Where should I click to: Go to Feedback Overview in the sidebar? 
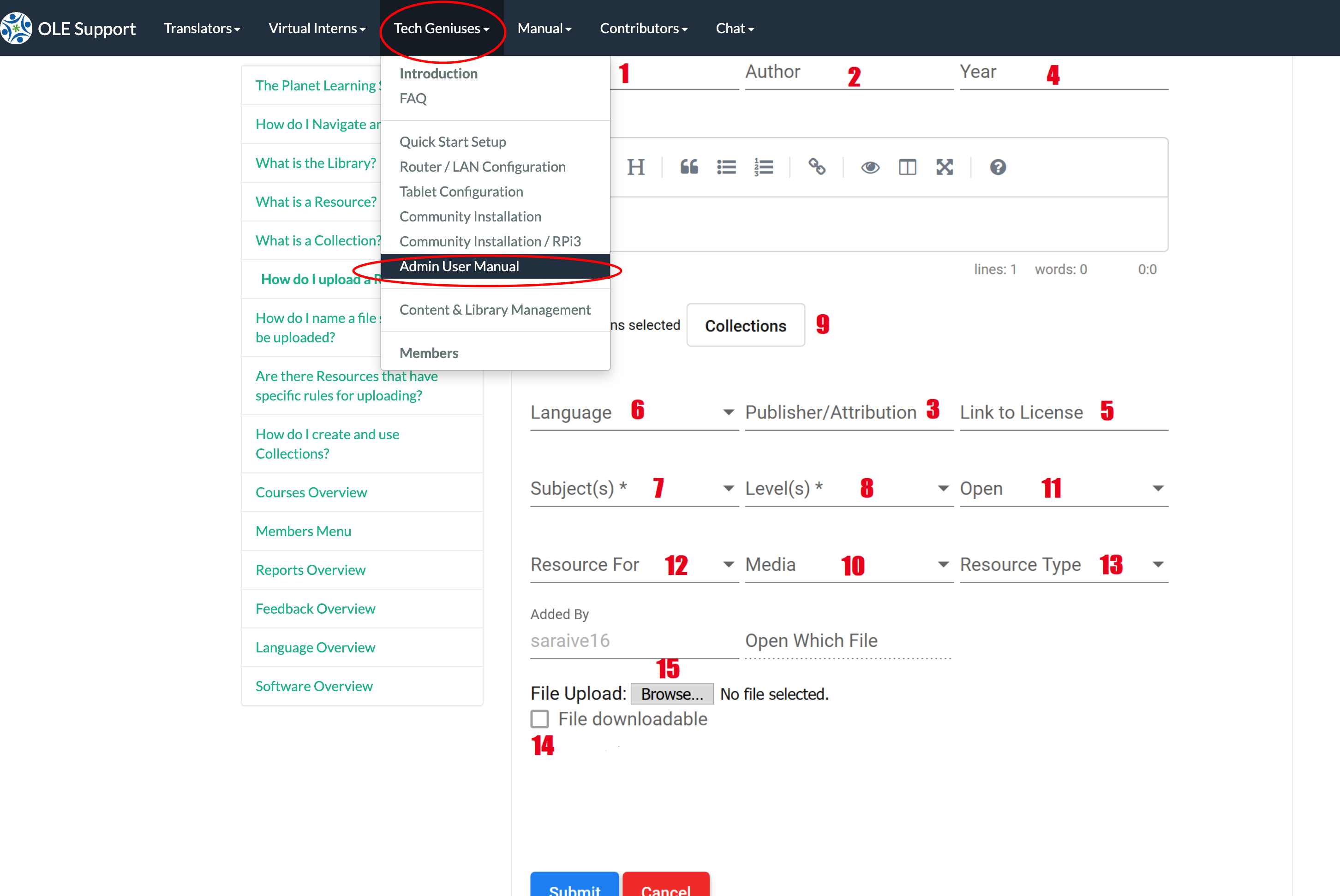pos(362,609)
